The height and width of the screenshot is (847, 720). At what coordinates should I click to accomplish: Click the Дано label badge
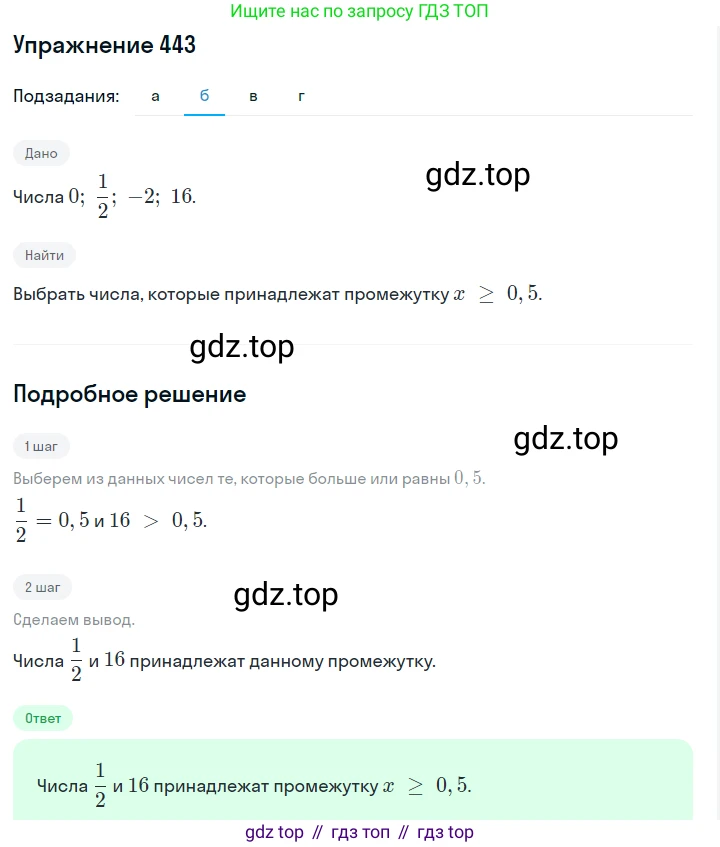coord(42,153)
